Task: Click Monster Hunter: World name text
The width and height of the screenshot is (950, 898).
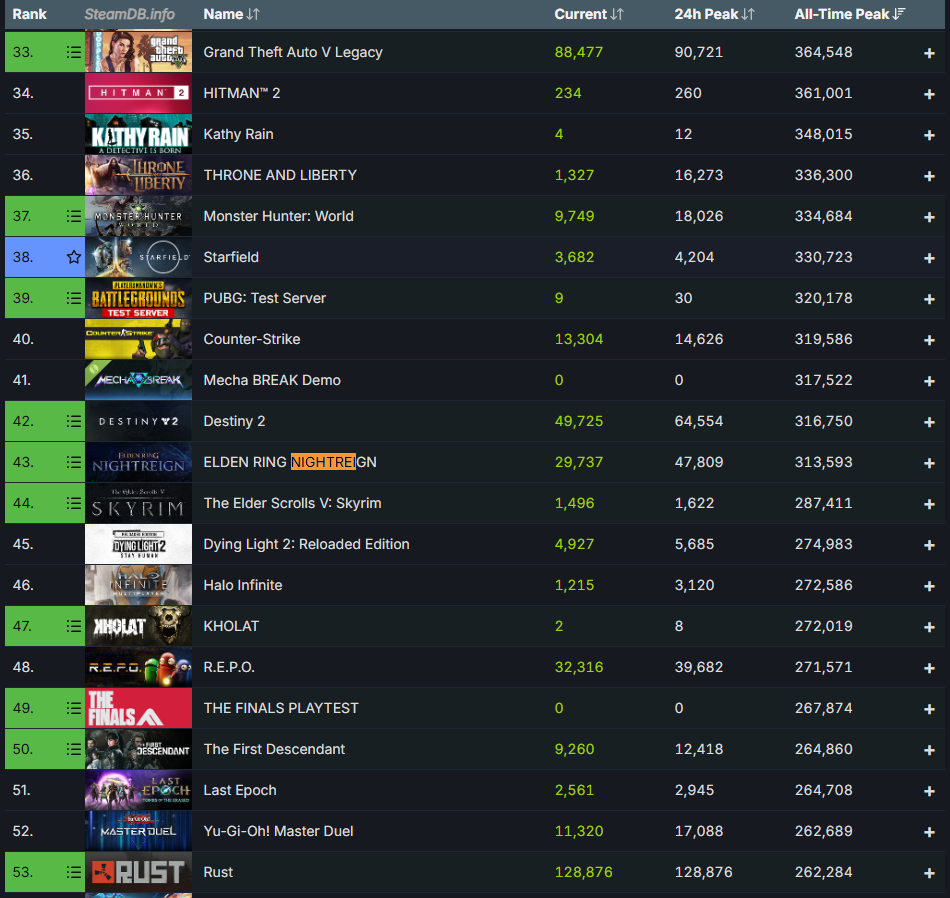Action: click(278, 216)
